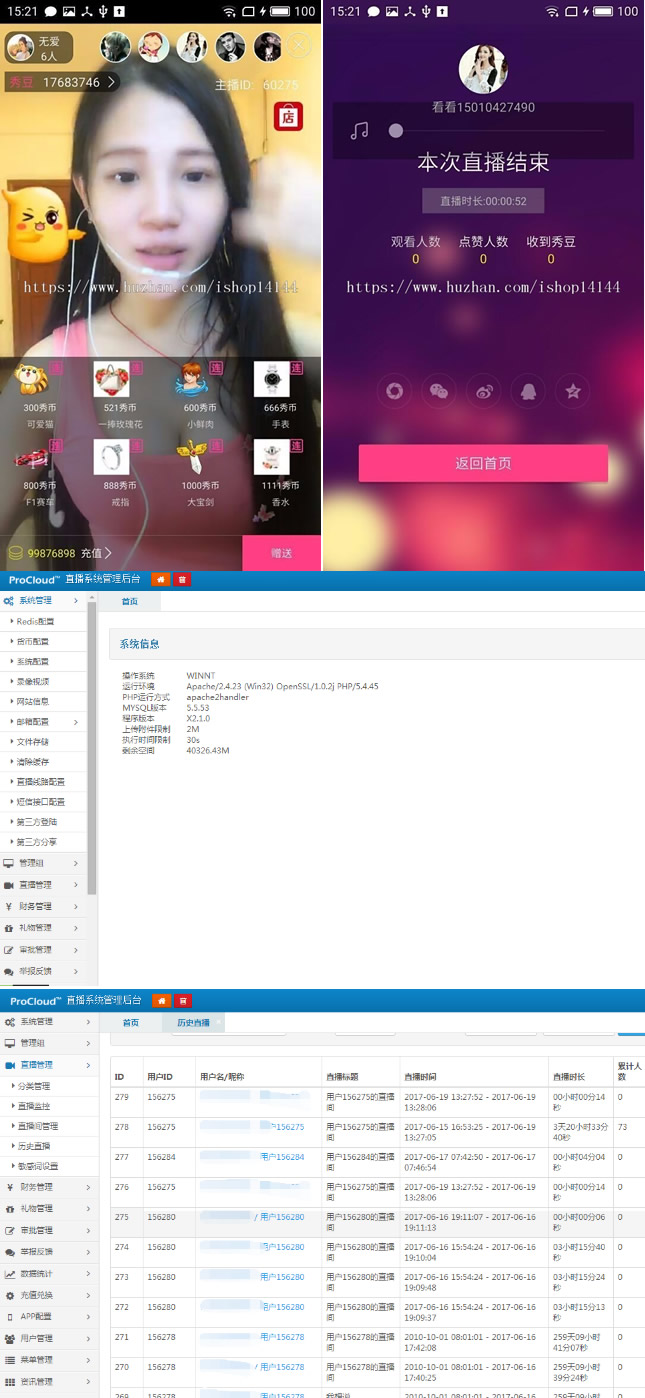The height and width of the screenshot is (1398, 645).
Task: Switch to 首页 tab in the 历史直播 panel
Action: click(x=131, y=1023)
